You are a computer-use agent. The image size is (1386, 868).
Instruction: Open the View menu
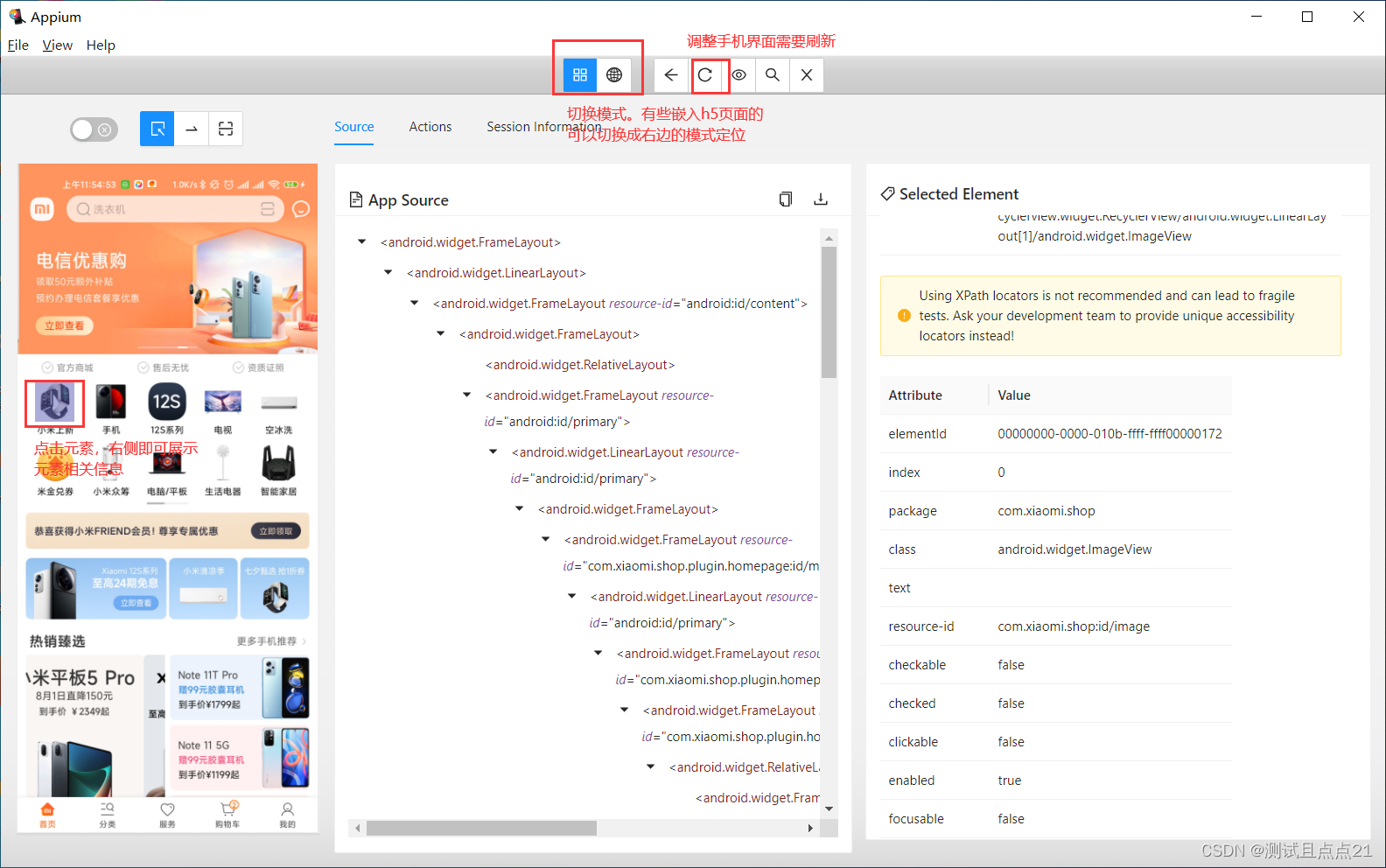pyautogui.click(x=58, y=45)
